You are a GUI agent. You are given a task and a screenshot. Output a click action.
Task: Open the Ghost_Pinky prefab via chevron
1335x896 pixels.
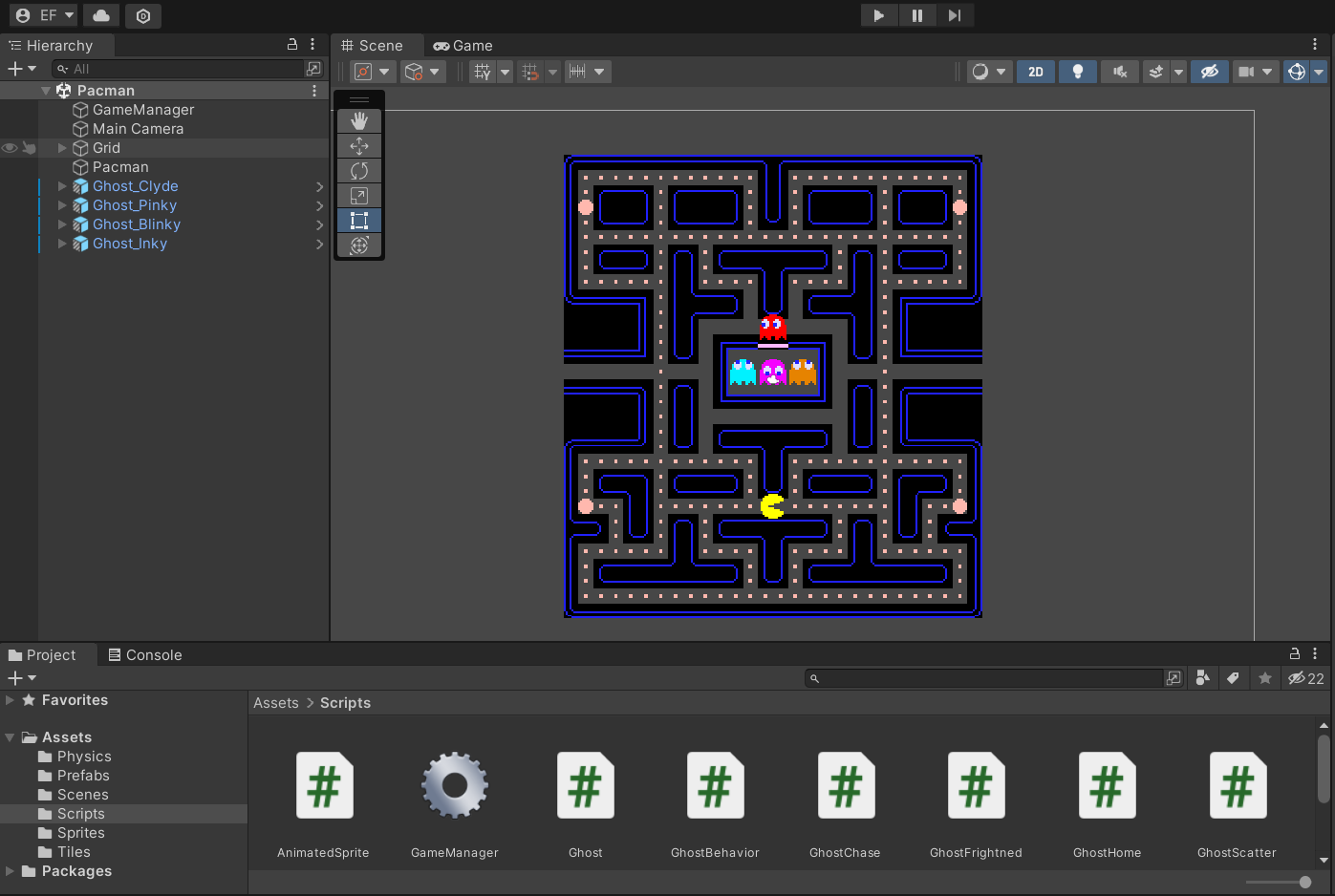point(320,205)
